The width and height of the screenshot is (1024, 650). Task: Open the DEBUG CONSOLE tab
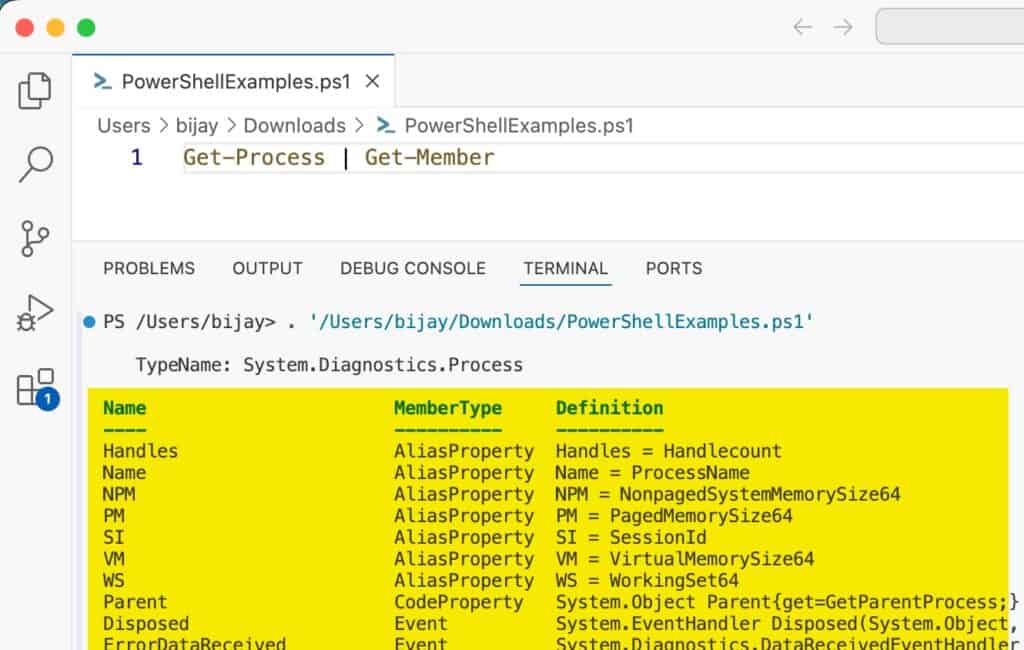tap(413, 268)
